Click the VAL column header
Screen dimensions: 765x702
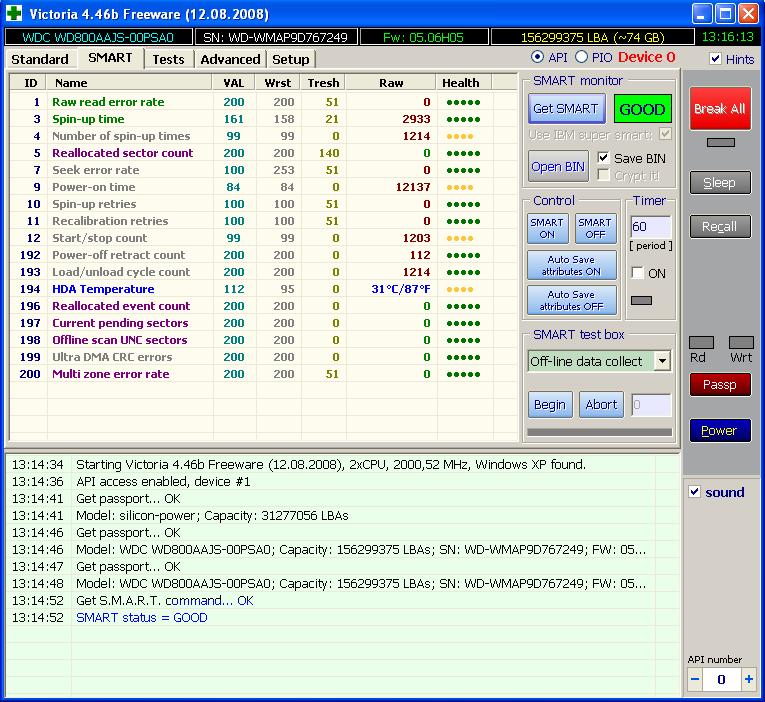234,83
